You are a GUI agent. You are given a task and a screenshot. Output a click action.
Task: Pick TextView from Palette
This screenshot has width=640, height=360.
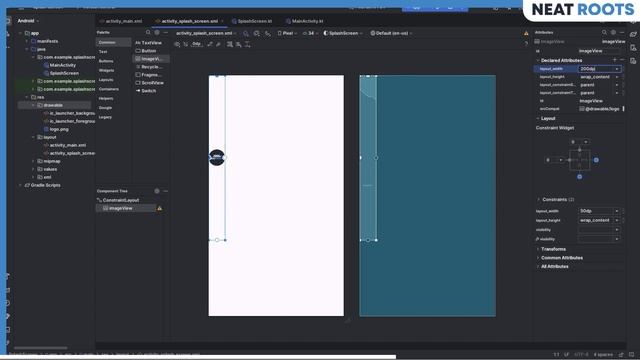point(149,43)
